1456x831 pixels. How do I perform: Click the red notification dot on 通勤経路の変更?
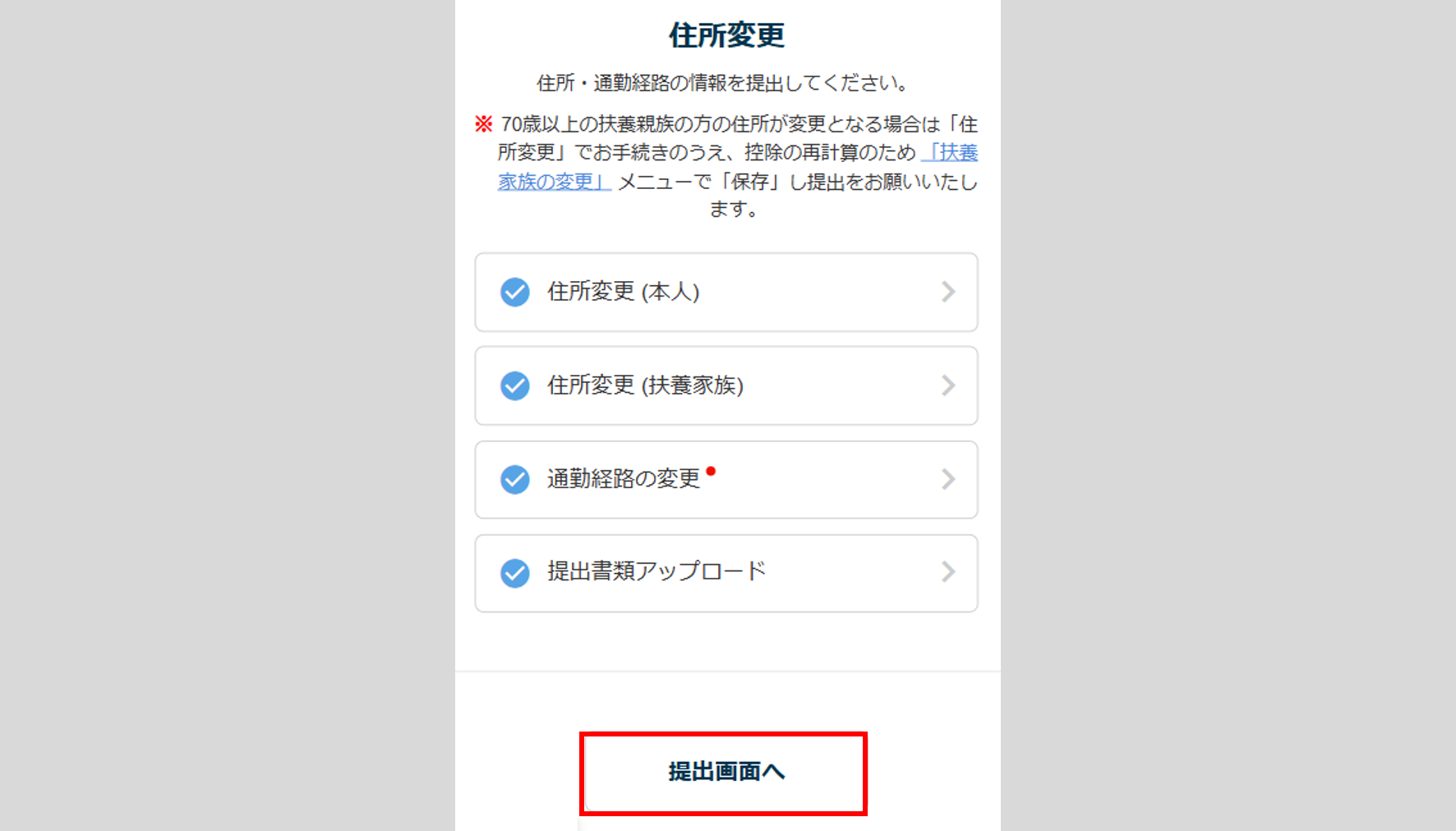point(711,471)
